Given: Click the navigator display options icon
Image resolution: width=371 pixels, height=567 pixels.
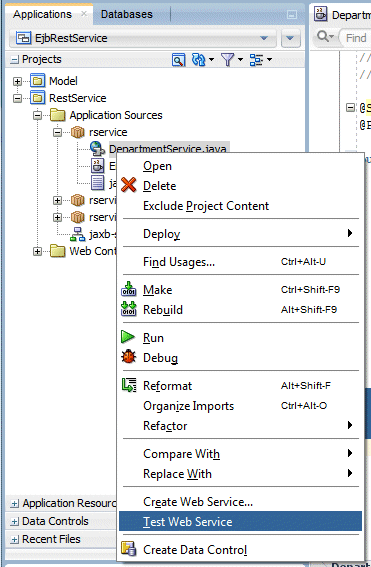Looking at the screenshot, I should click(x=256, y=60).
